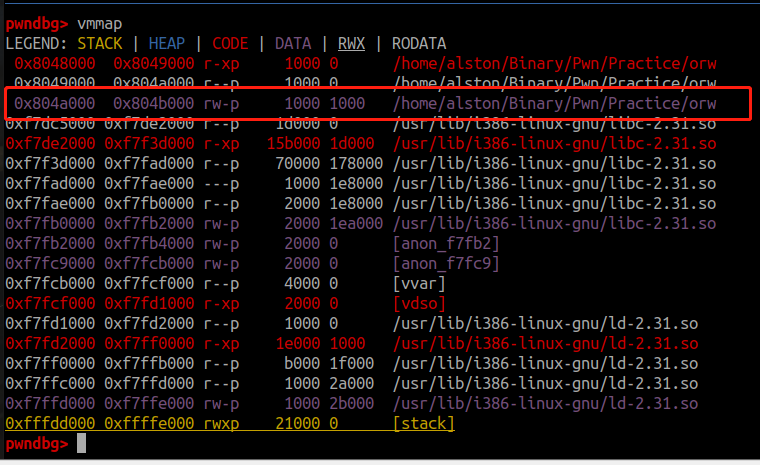
Task: Click the orw path in the rw-p row
Action: pyautogui.click(x=554, y=103)
